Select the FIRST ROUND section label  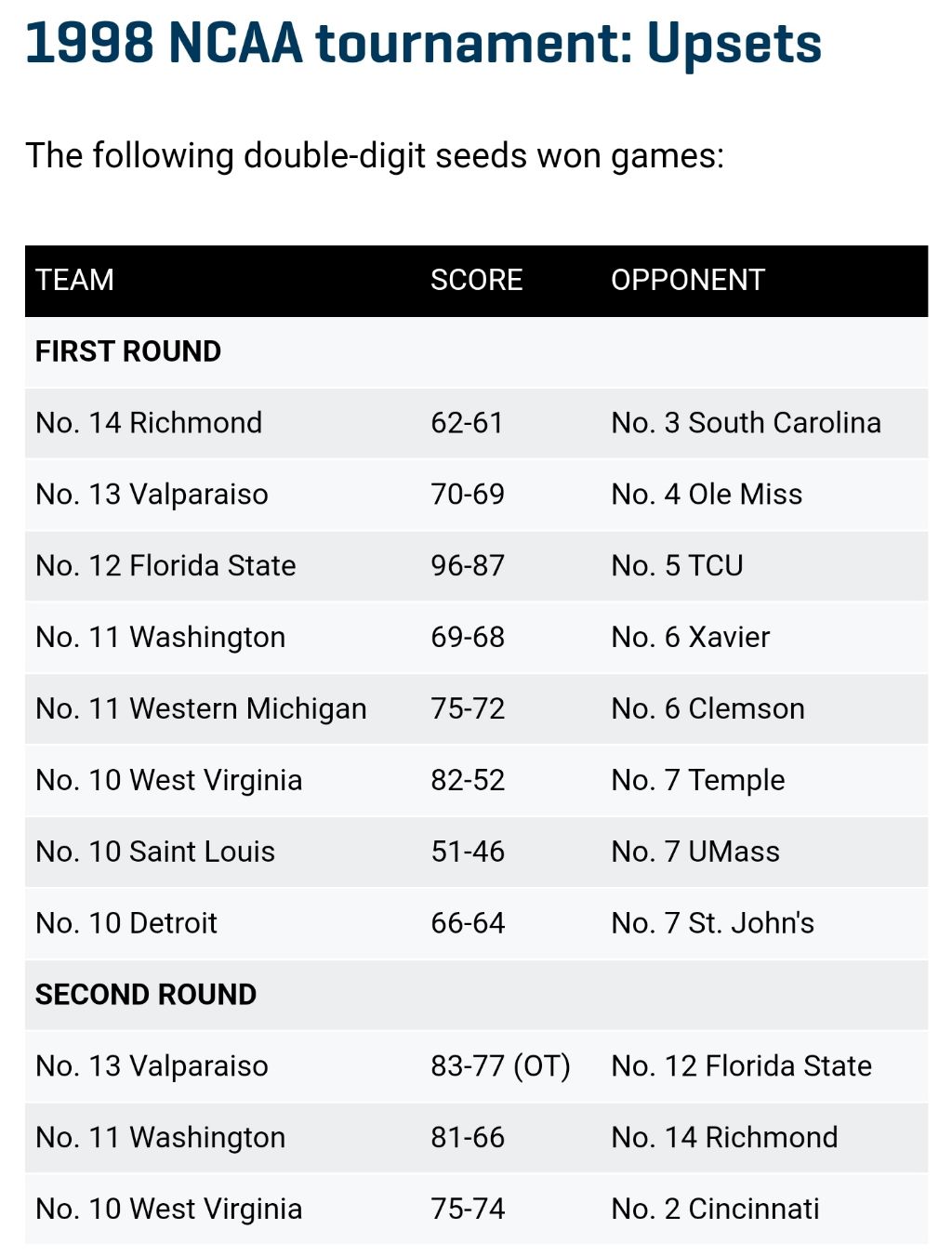click(128, 351)
